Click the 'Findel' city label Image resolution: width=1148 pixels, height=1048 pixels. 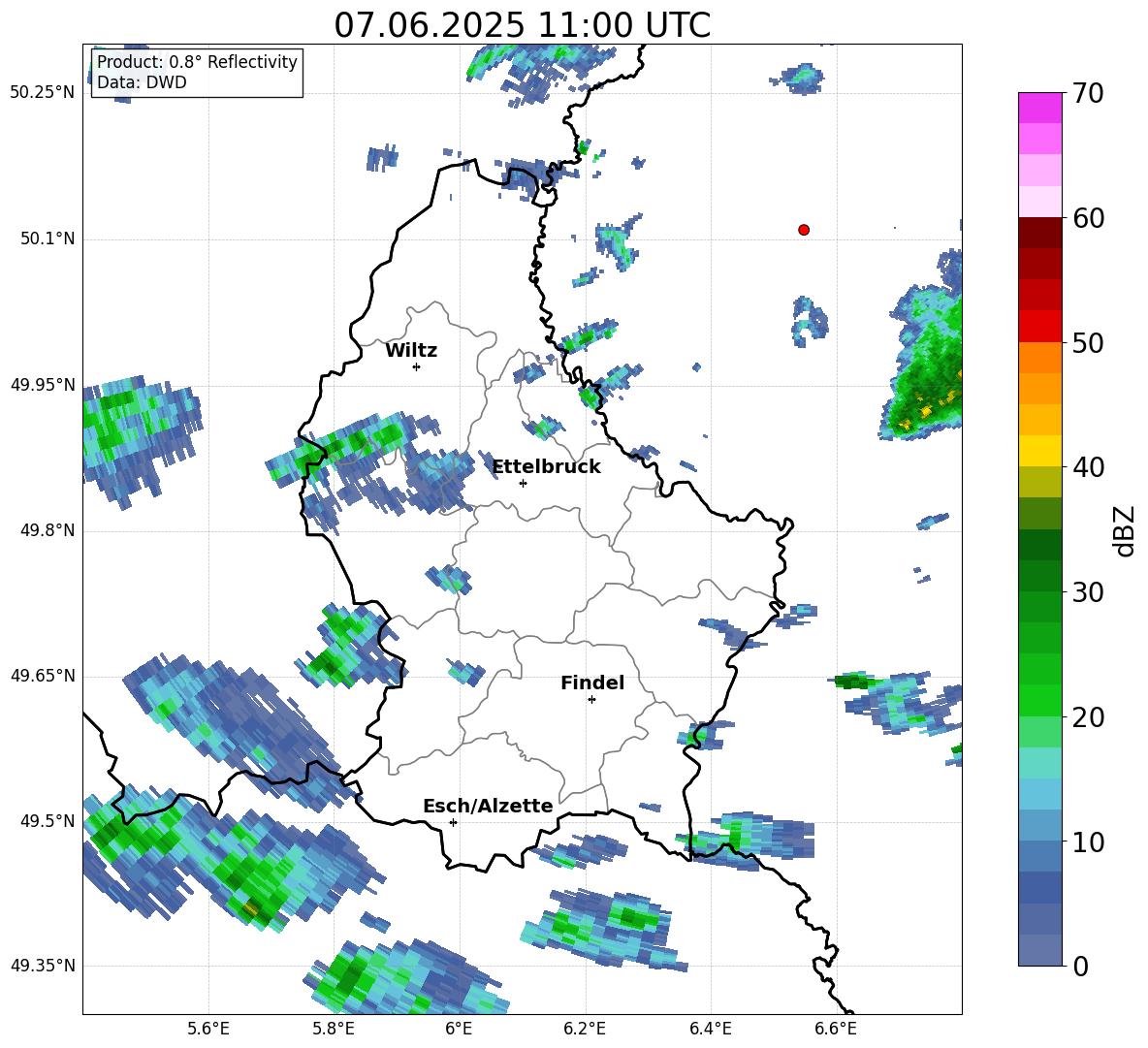[x=592, y=683]
